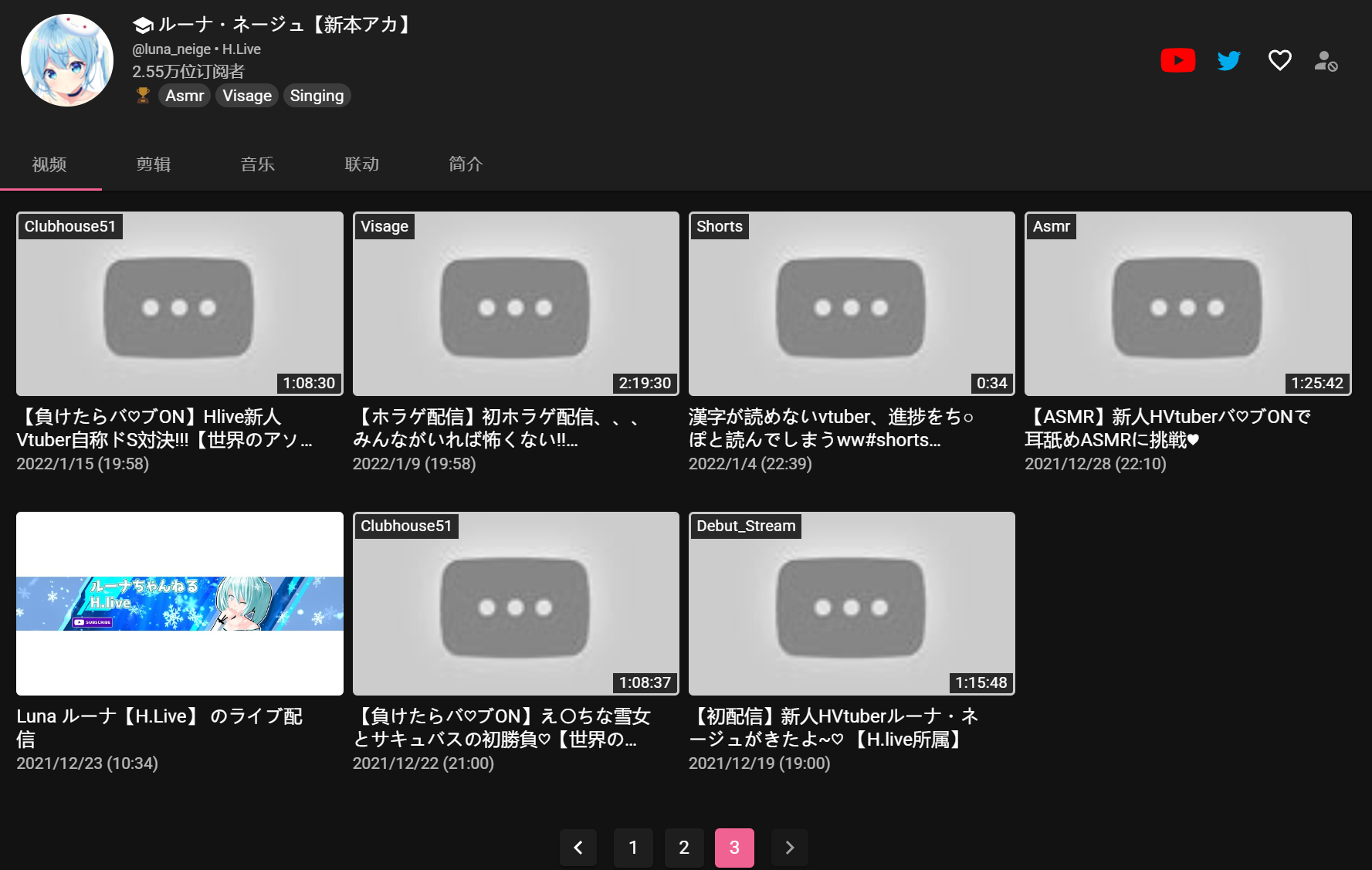This screenshot has height=870, width=1372.
Task: Go to next page with right chevron
Action: (x=788, y=848)
